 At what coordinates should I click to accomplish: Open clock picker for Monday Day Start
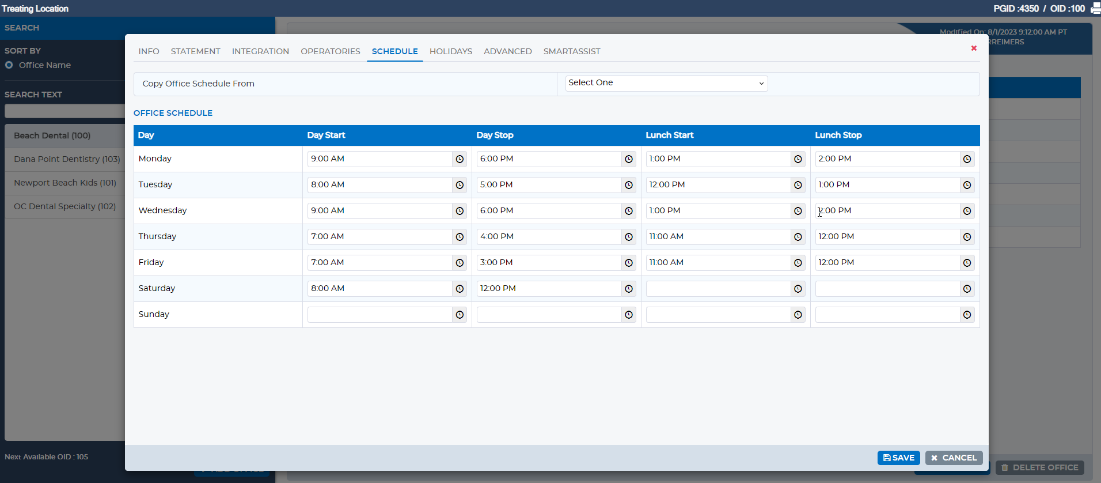460,159
